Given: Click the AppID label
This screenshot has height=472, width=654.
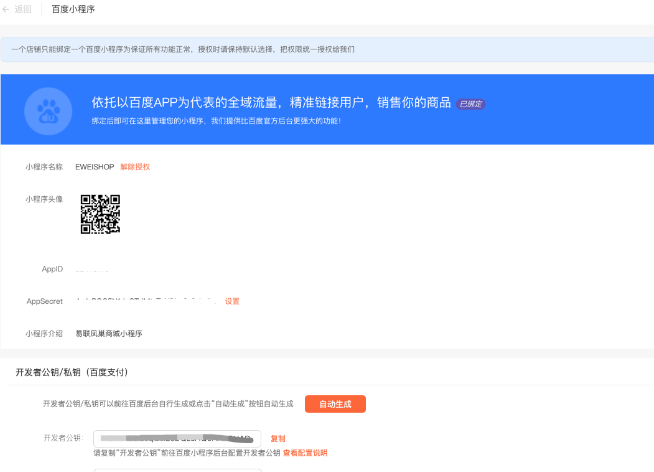Looking at the screenshot, I should [52, 269].
